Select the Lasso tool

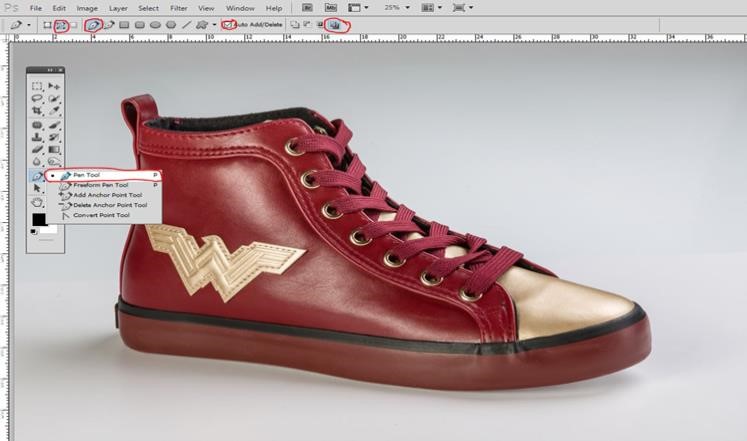click(x=37, y=99)
